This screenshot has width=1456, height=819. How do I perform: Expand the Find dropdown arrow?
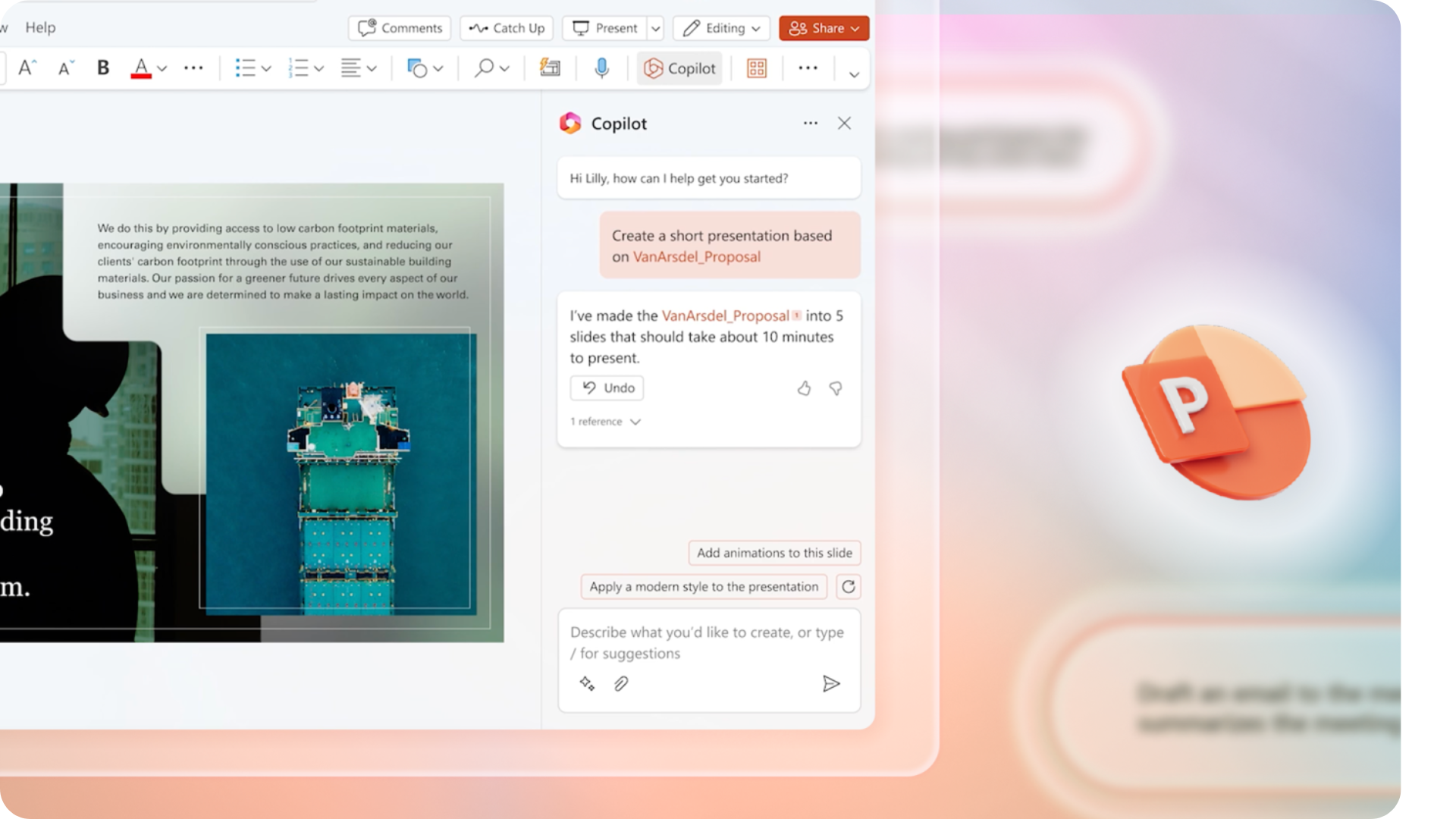[x=505, y=69]
